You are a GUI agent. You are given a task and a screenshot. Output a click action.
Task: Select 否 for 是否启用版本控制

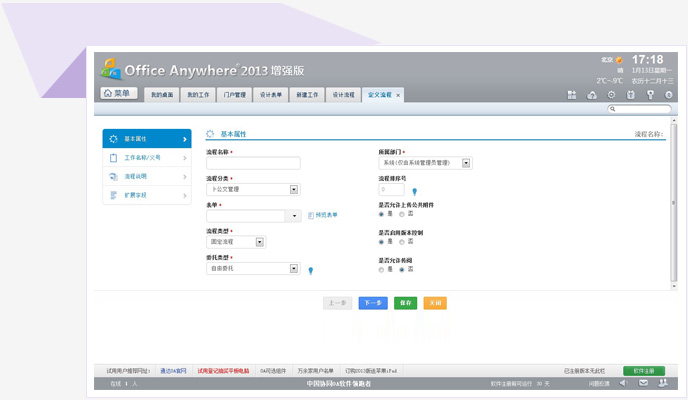click(401, 242)
